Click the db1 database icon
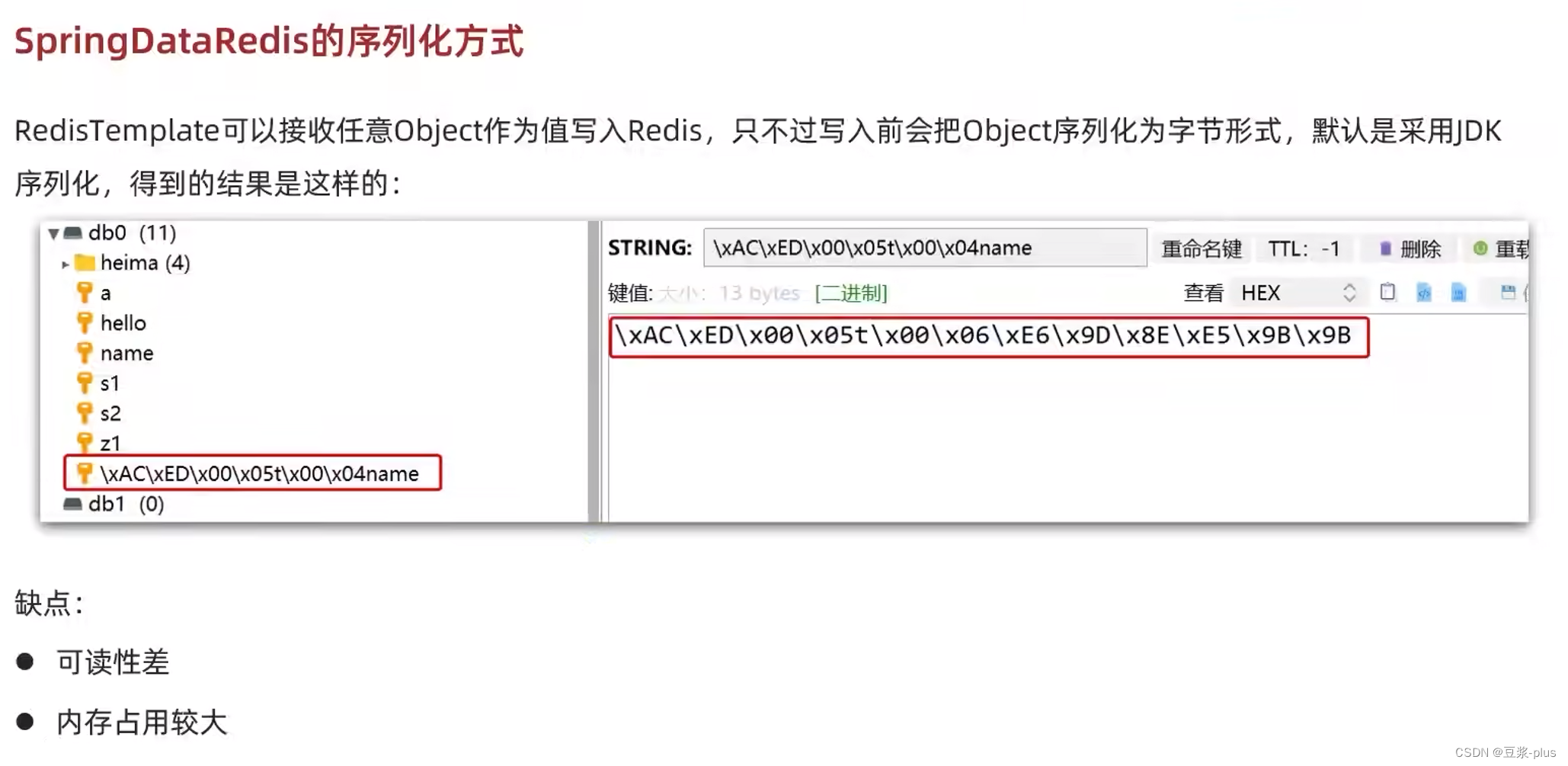 (72, 504)
